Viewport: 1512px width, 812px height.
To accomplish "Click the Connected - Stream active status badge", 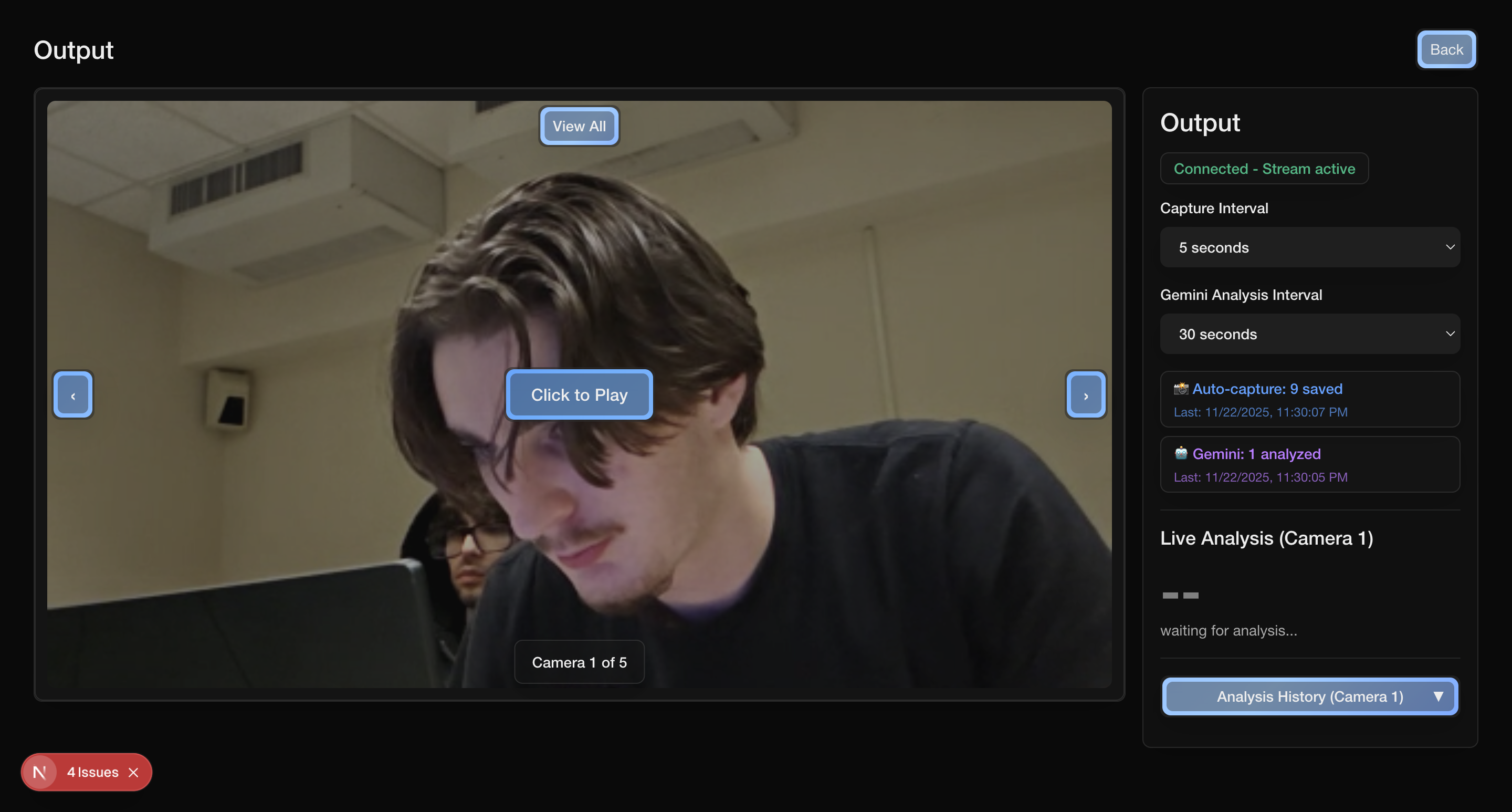I will [x=1264, y=169].
